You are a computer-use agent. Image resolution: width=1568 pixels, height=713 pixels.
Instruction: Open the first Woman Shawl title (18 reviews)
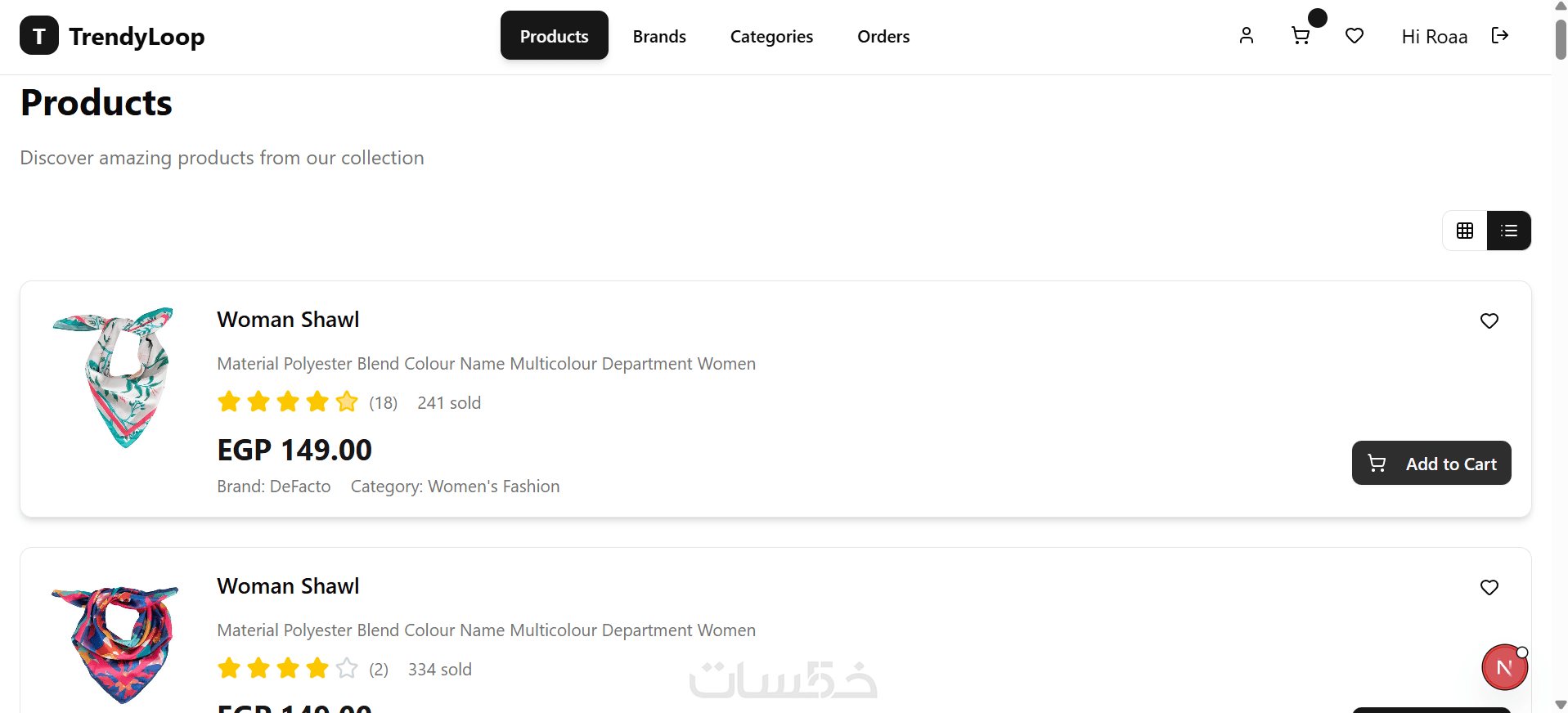[x=288, y=320]
